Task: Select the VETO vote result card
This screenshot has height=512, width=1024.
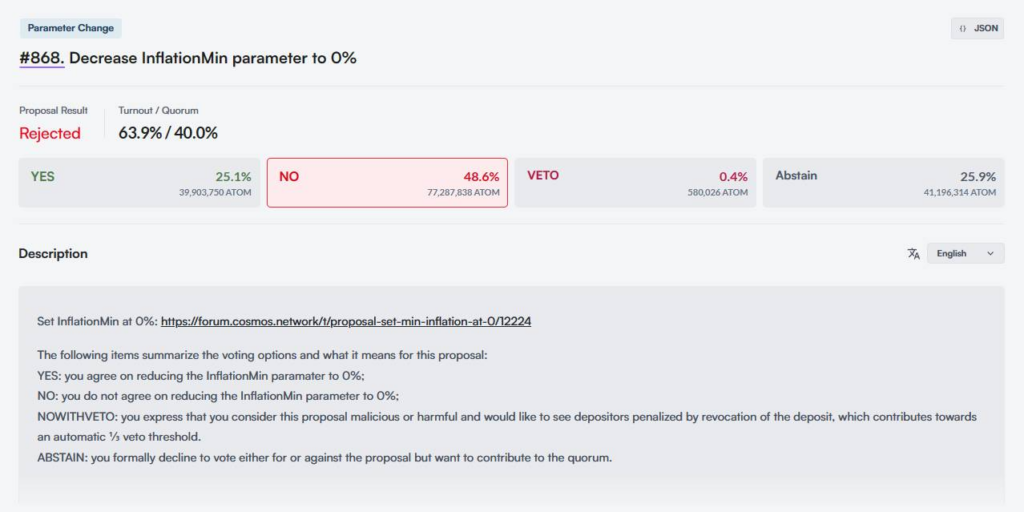Action: pyautogui.click(x=635, y=183)
